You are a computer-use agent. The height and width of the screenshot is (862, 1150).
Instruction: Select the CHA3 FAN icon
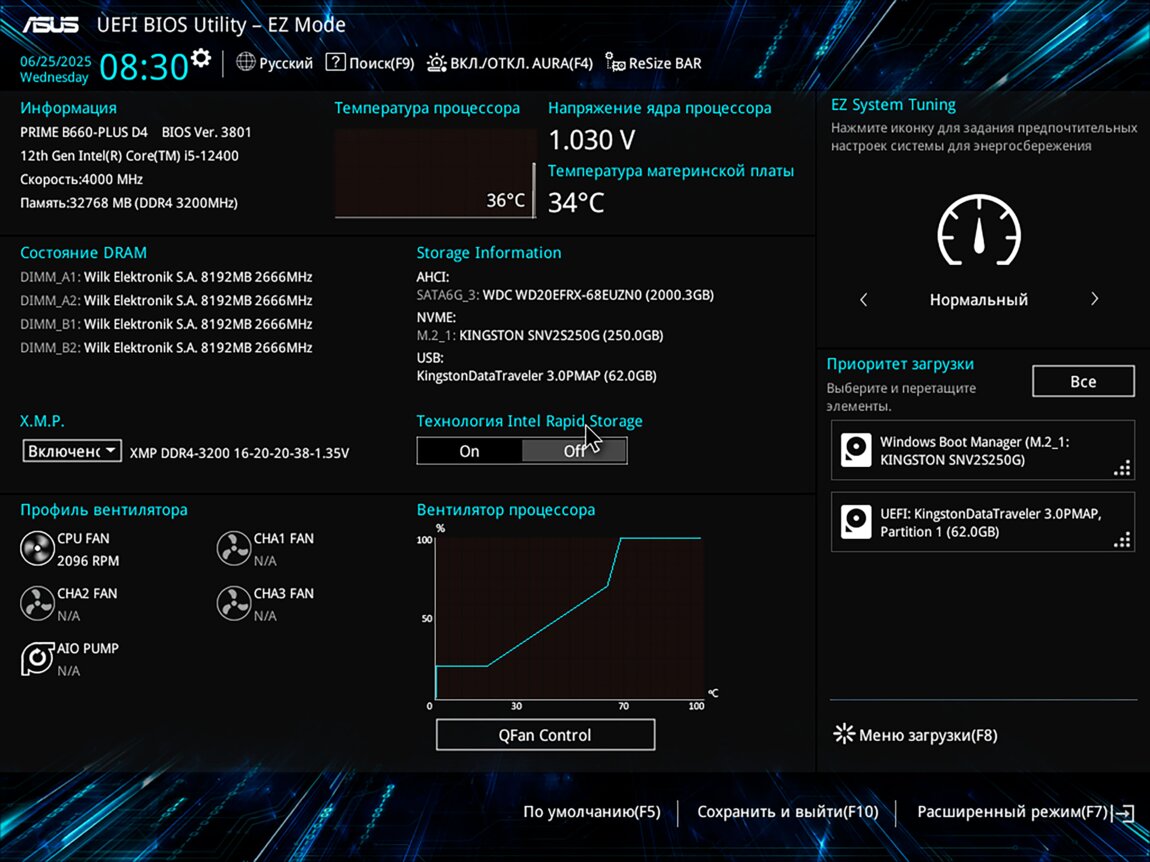[233, 603]
